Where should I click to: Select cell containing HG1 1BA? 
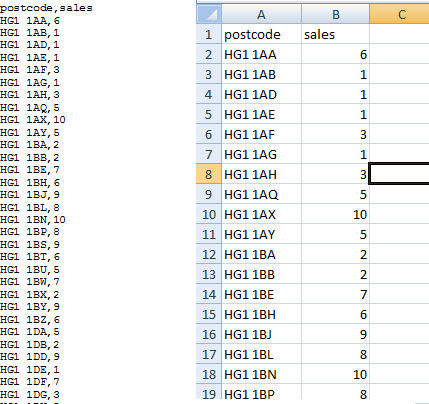pos(261,254)
